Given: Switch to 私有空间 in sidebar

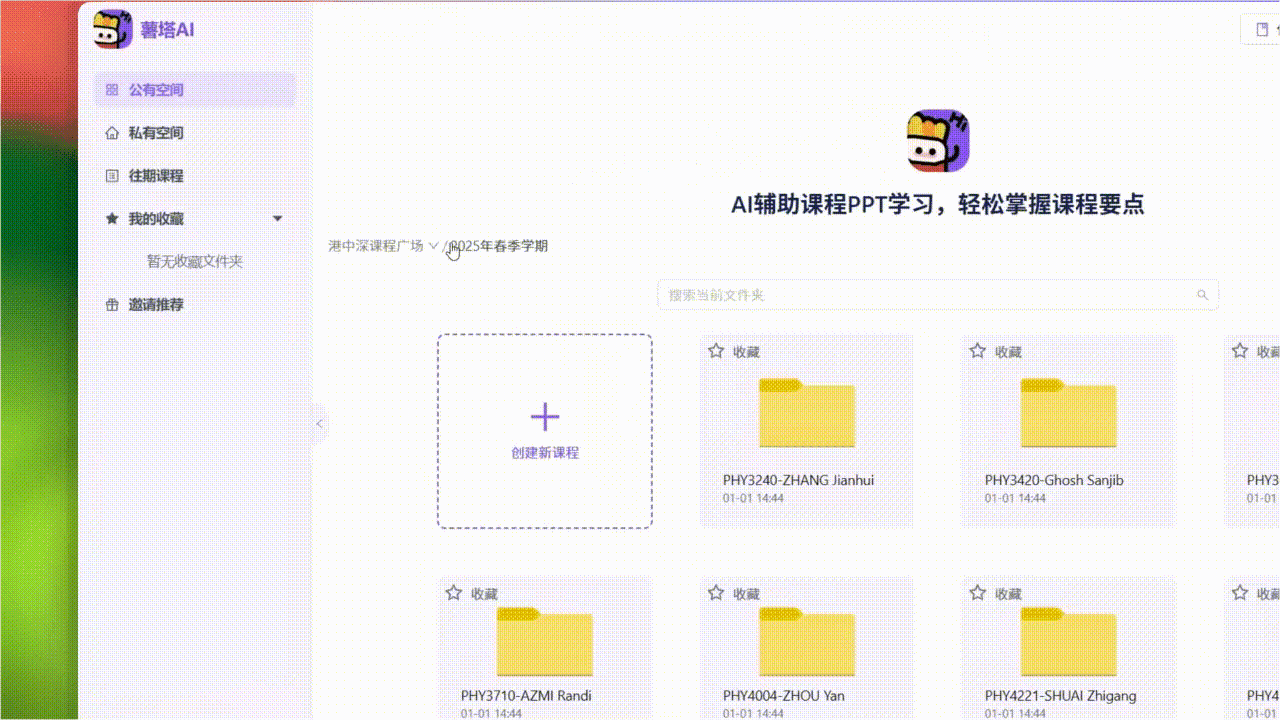Looking at the screenshot, I should [x=156, y=133].
